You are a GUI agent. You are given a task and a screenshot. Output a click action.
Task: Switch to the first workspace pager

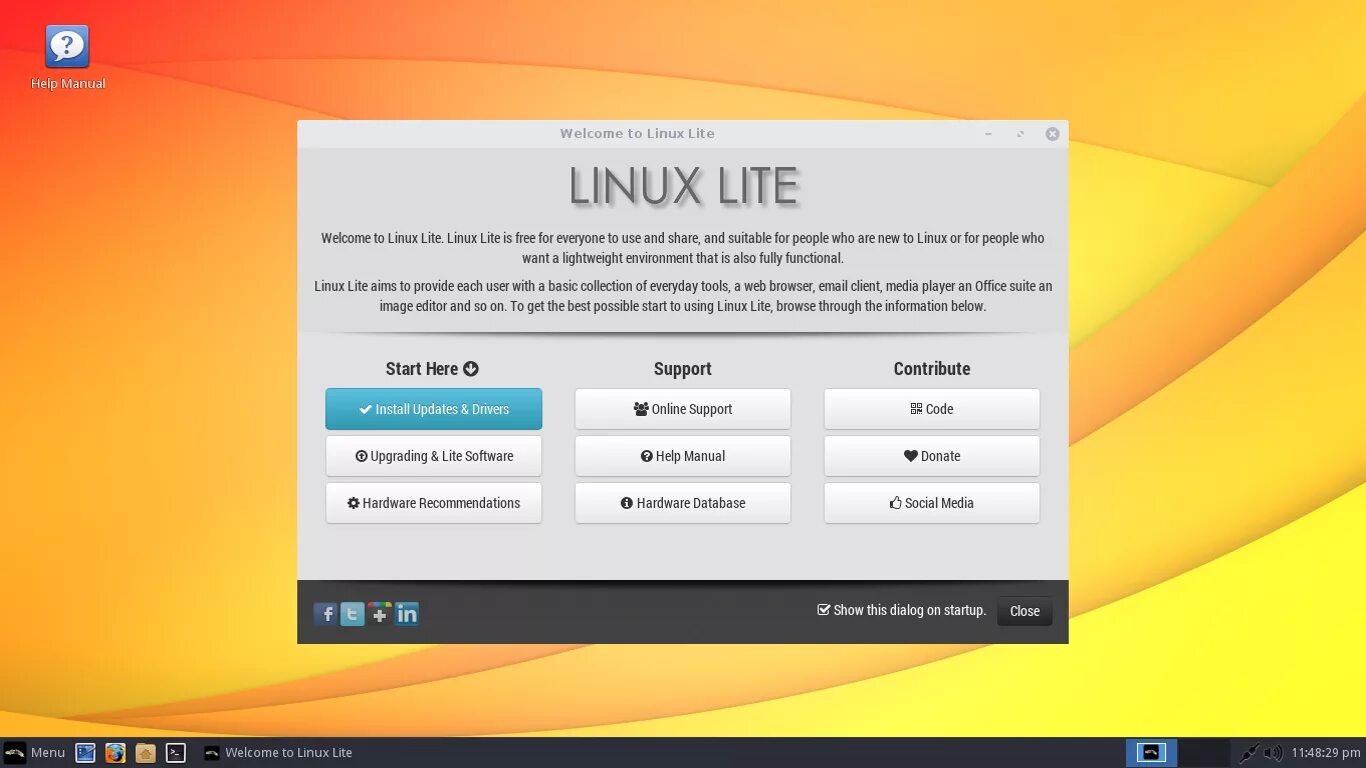pos(1151,753)
